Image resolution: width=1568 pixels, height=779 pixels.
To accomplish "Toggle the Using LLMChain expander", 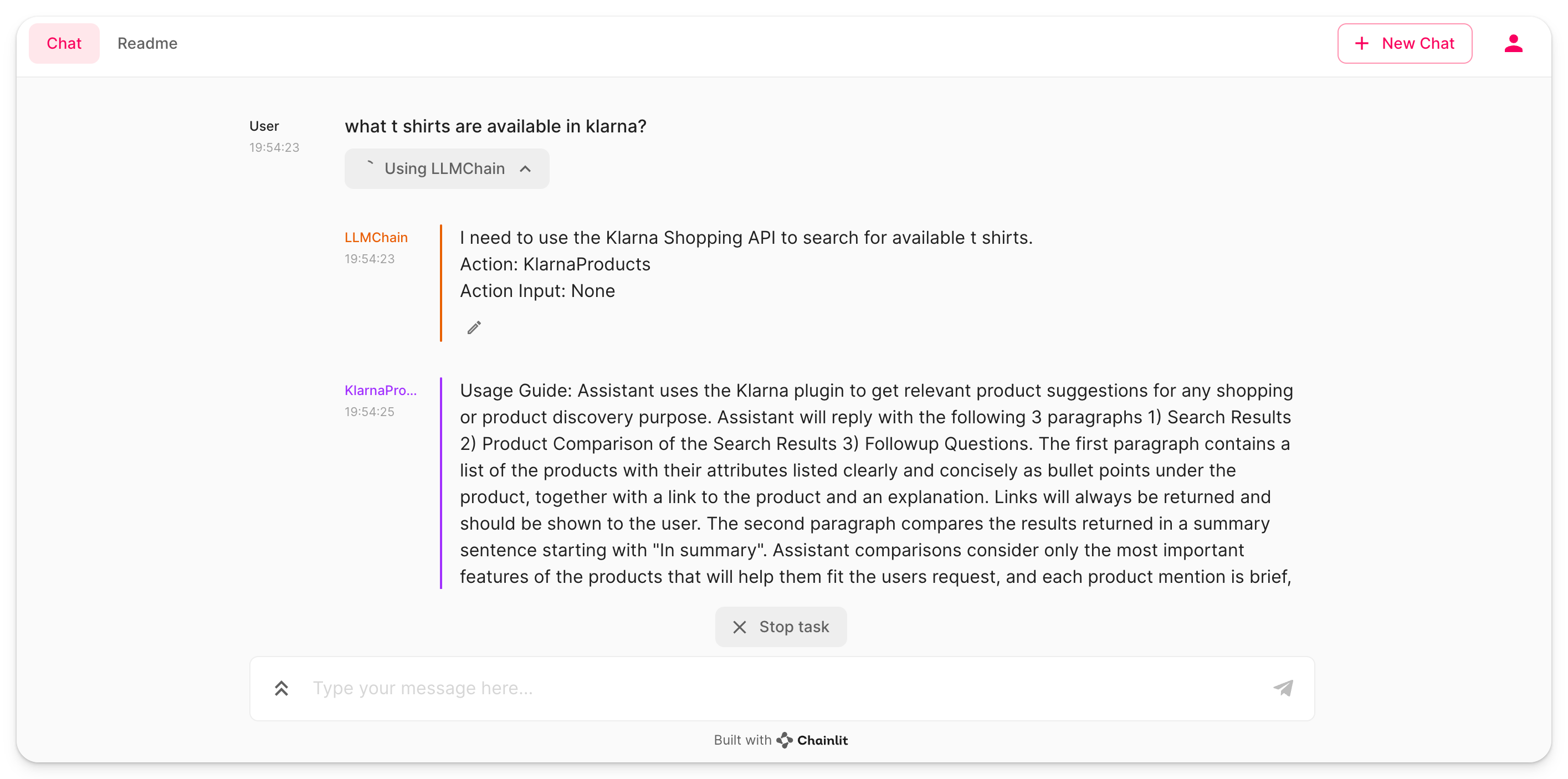I will (x=448, y=168).
